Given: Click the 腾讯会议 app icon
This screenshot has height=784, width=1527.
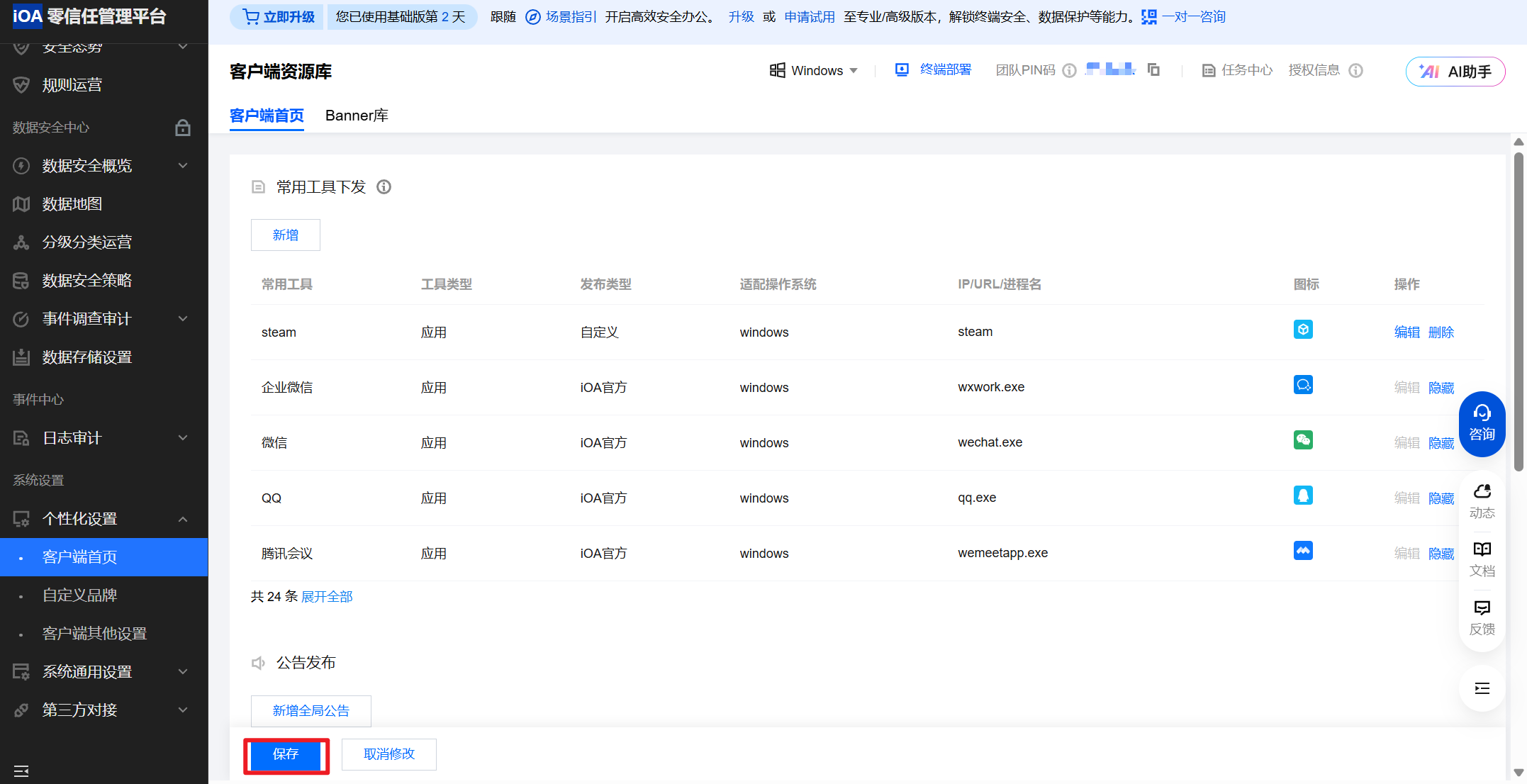Looking at the screenshot, I should [1303, 551].
